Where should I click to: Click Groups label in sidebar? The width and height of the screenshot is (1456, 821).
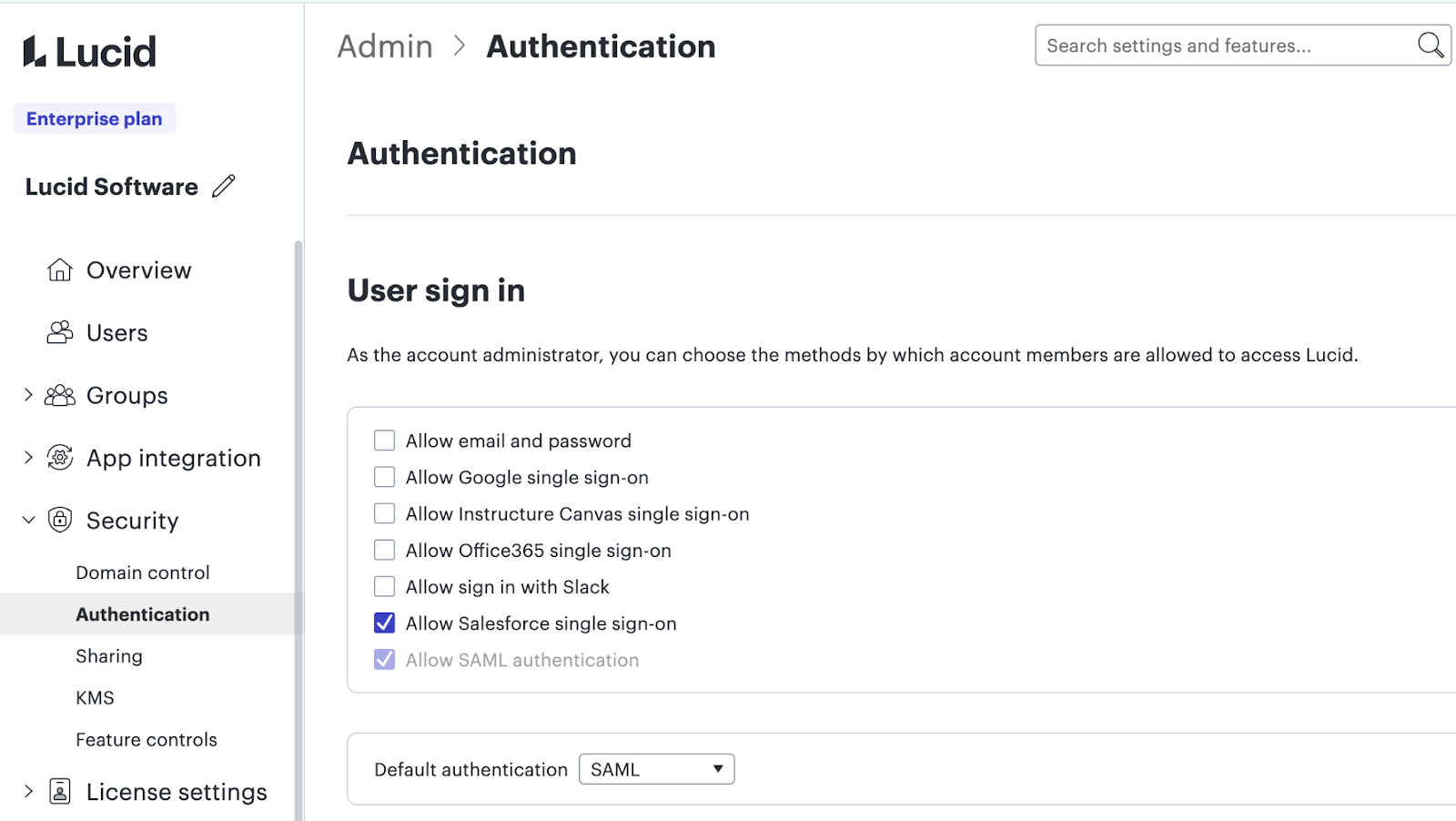[x=127, y=396]
